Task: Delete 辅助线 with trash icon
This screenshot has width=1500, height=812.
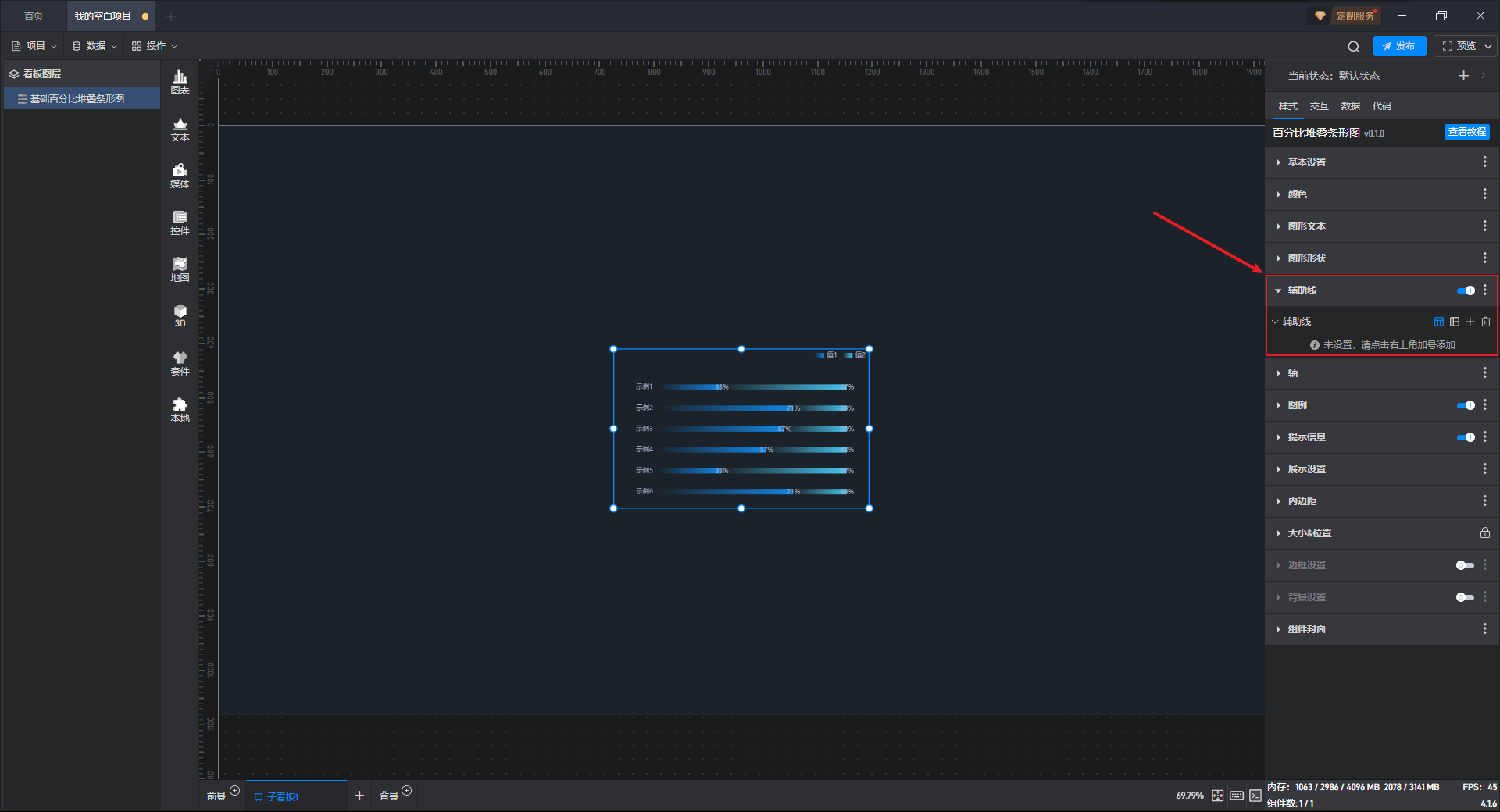Action: pos(1486,322)
